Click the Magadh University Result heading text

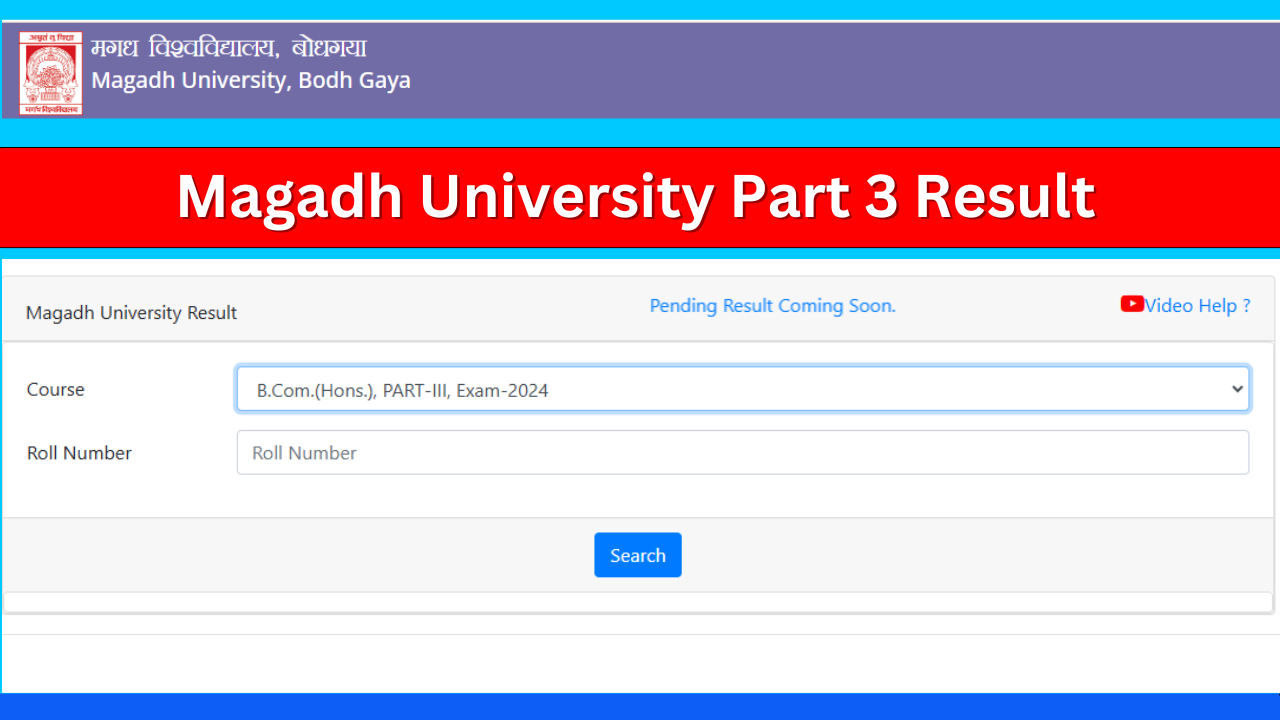pyautogui.click(x=132, y=313)
